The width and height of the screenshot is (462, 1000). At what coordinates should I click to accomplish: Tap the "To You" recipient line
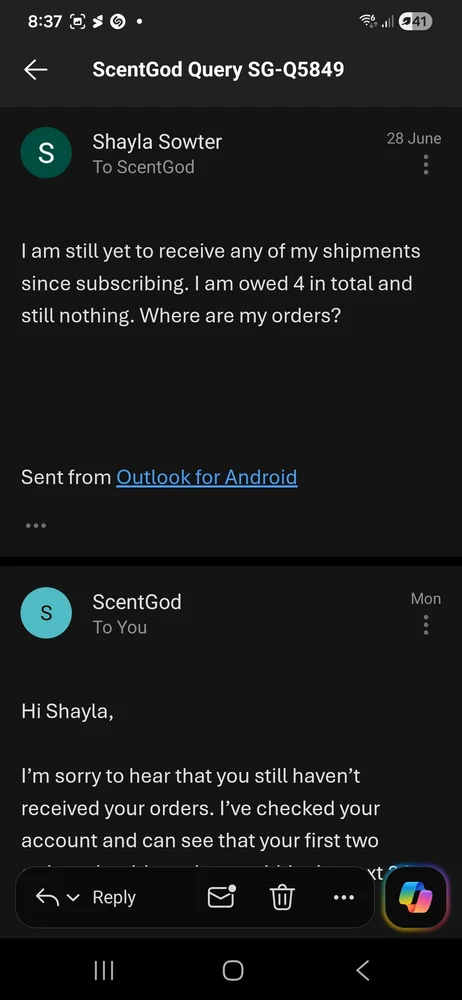click(120, 628)
